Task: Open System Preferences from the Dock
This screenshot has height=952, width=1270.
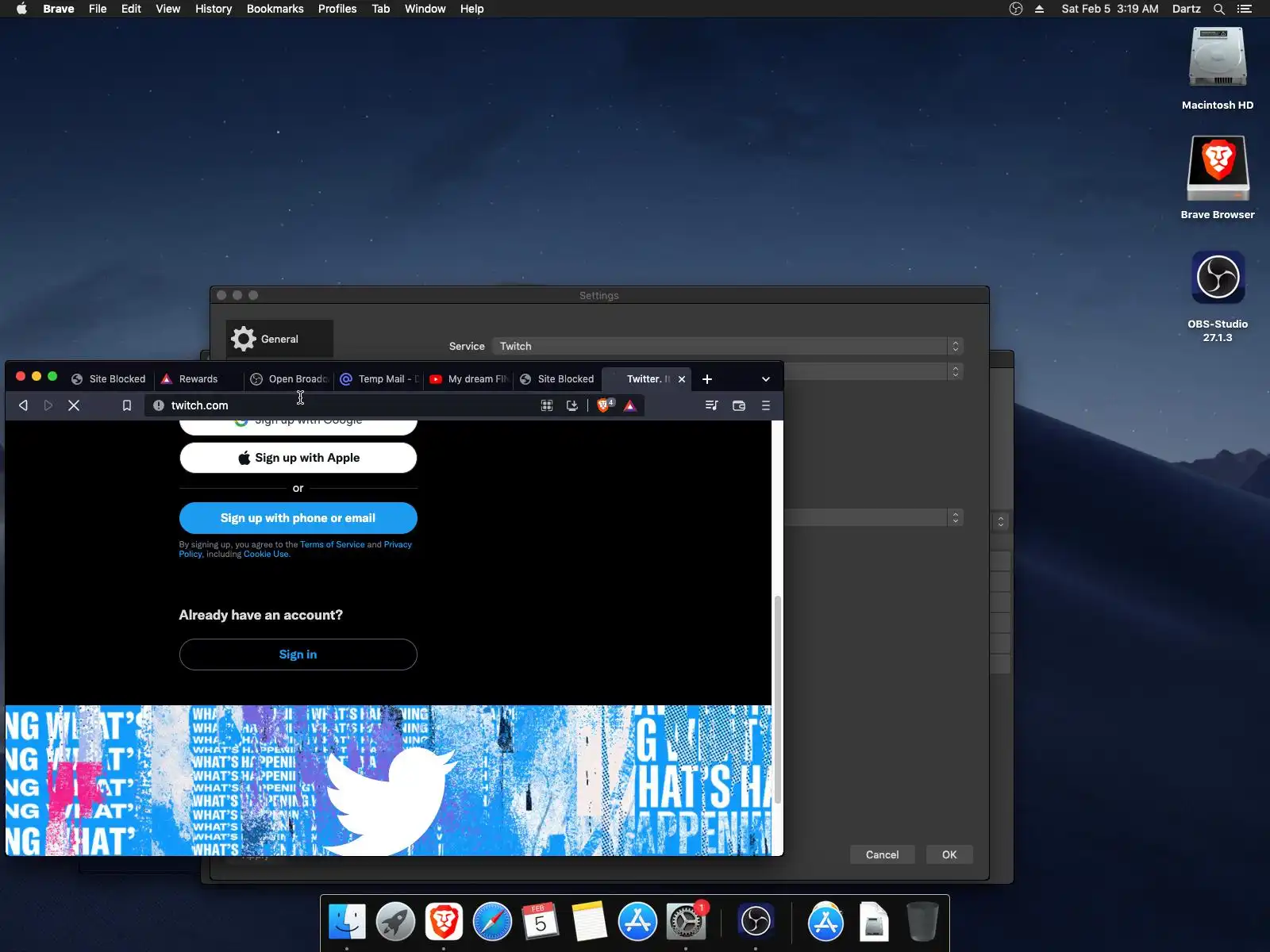Action: (686, 922)
